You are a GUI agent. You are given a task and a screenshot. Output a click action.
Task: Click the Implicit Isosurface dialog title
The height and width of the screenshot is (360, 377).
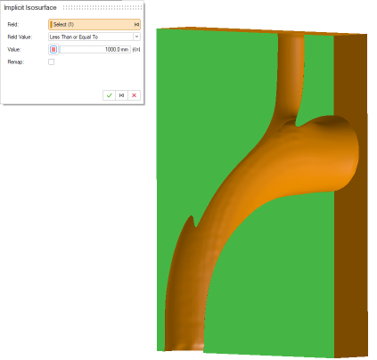click(30, 7)
